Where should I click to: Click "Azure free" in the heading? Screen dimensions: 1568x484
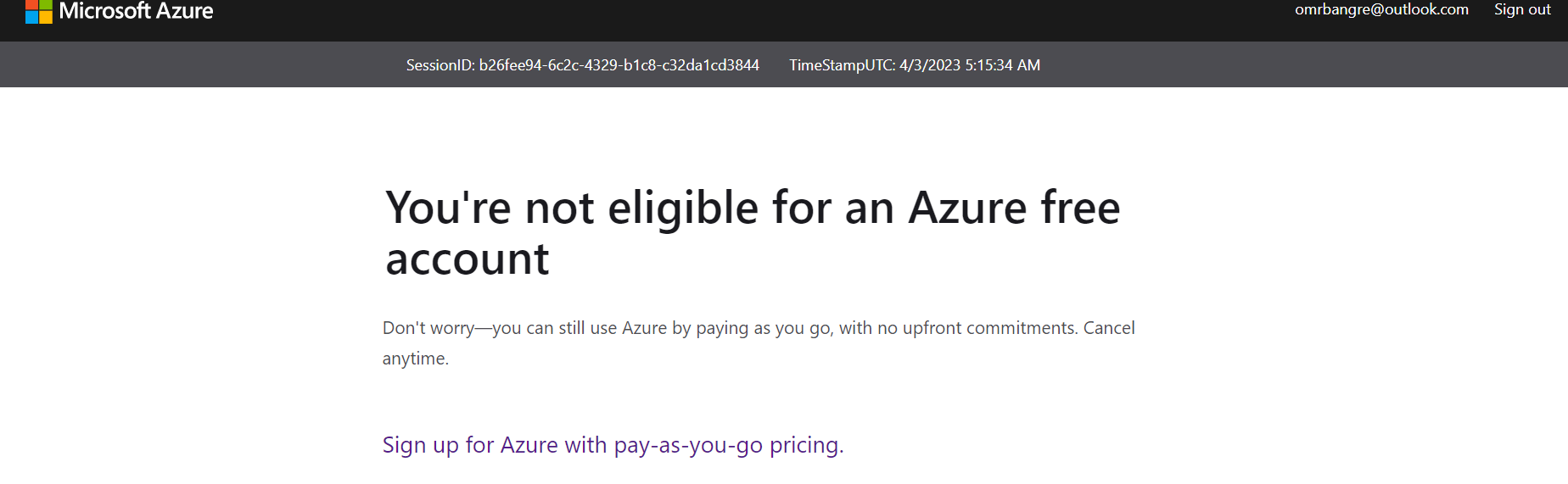click(x=1014, y=208)
